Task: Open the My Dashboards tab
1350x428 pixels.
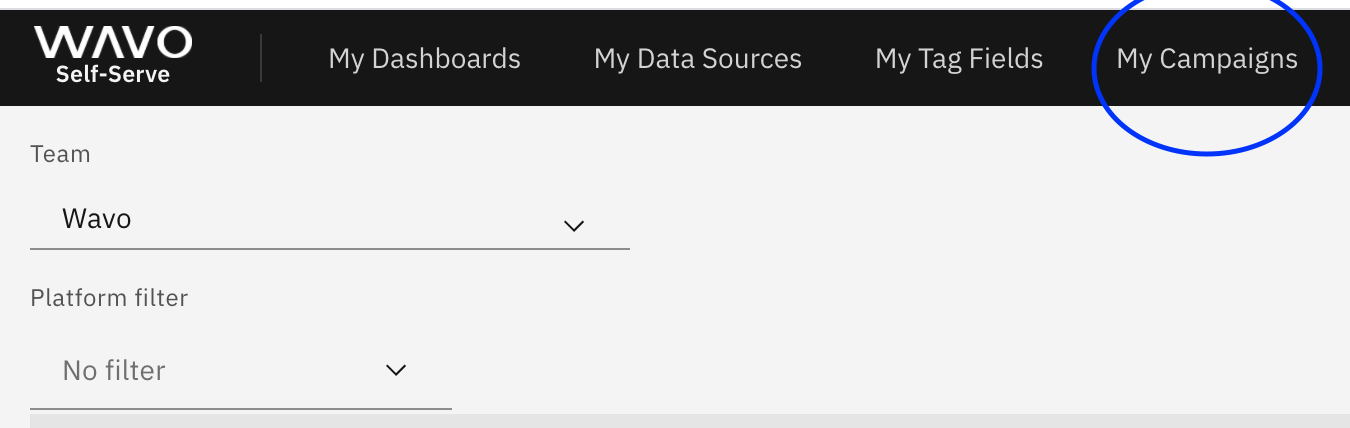Action: pyautogui.click(x=424, y=59)
